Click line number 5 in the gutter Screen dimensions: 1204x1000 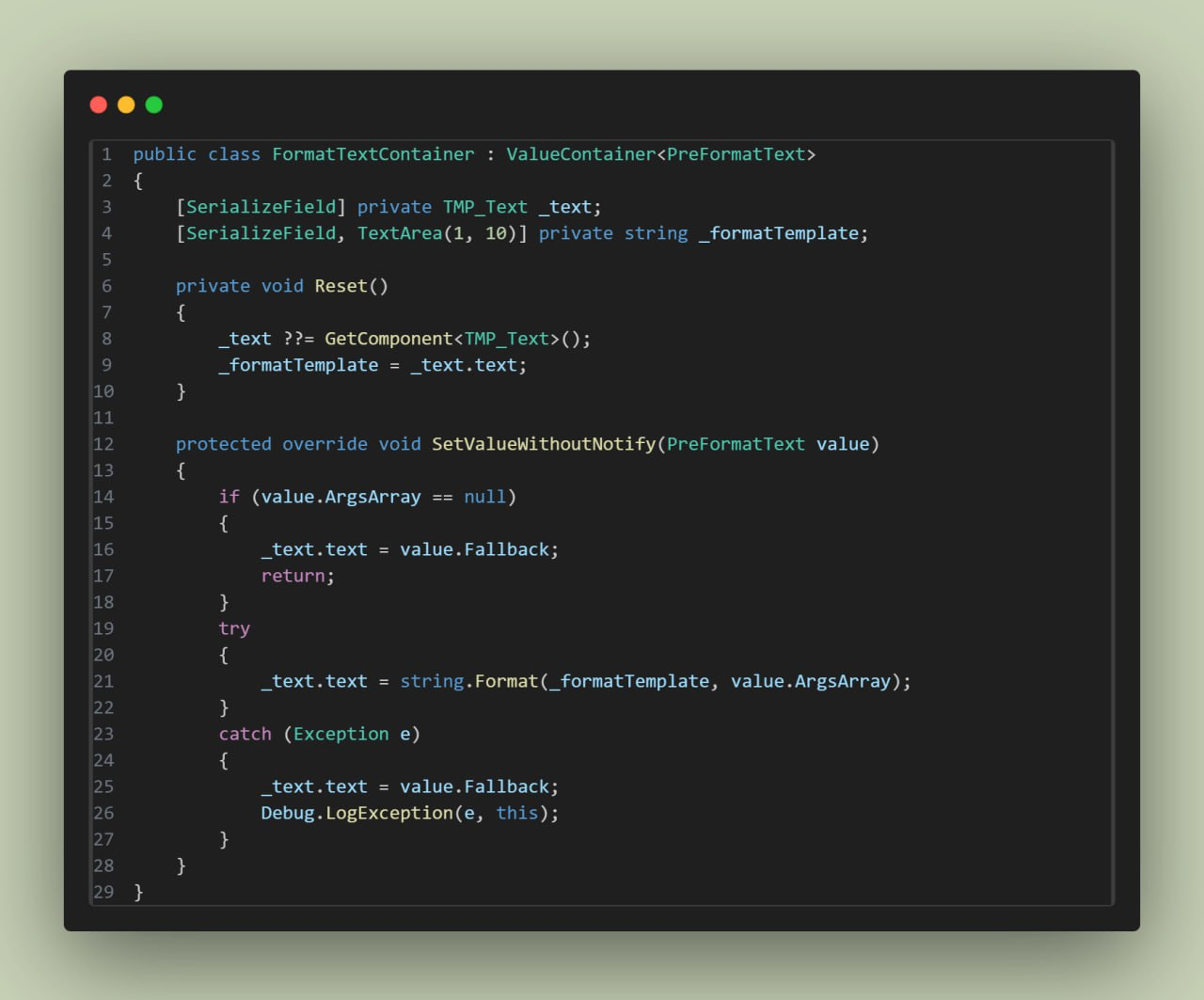107,260
